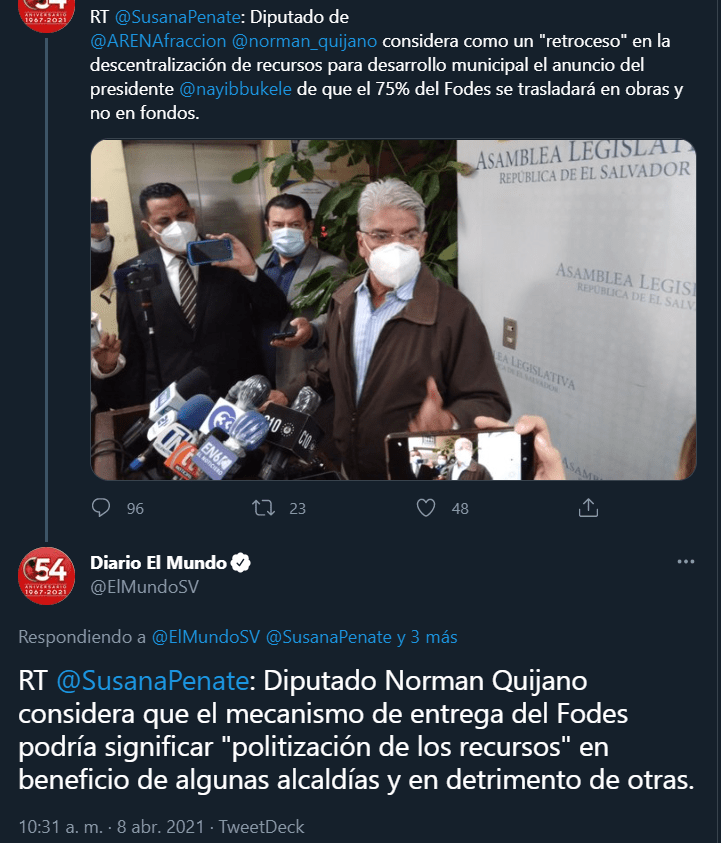Expand the 'y 3 más' repliers list
721x843 pixels.
pyautogui.click(x=427, y=637)
